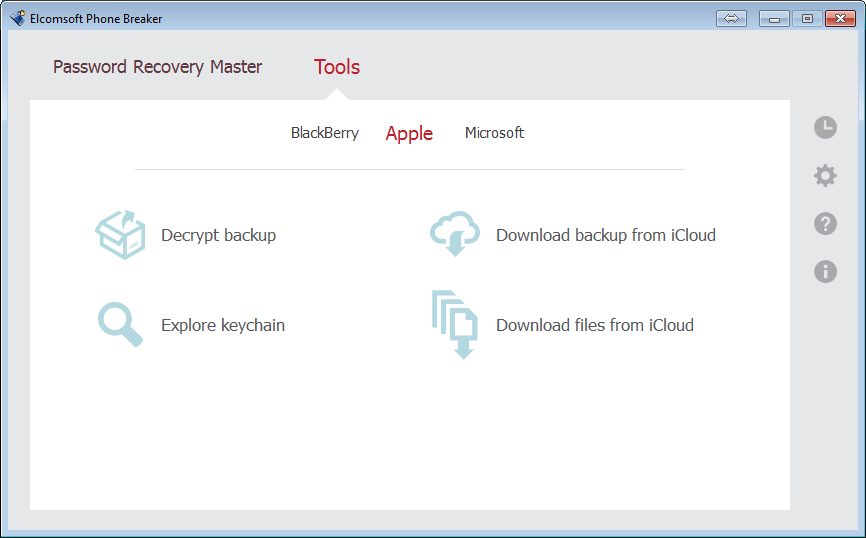Show the about info icon
Screen dimensions: 866x538
tap(825, 272)
